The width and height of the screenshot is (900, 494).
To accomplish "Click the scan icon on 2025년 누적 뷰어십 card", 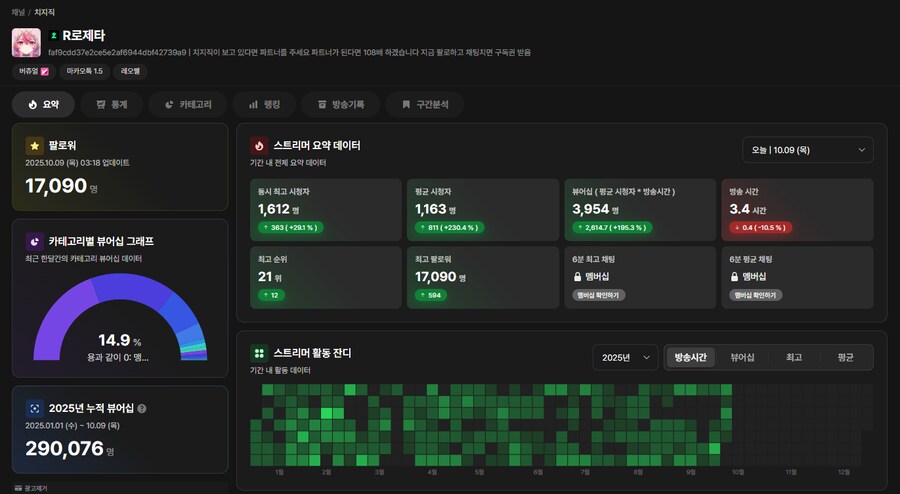I will (34, 408).
